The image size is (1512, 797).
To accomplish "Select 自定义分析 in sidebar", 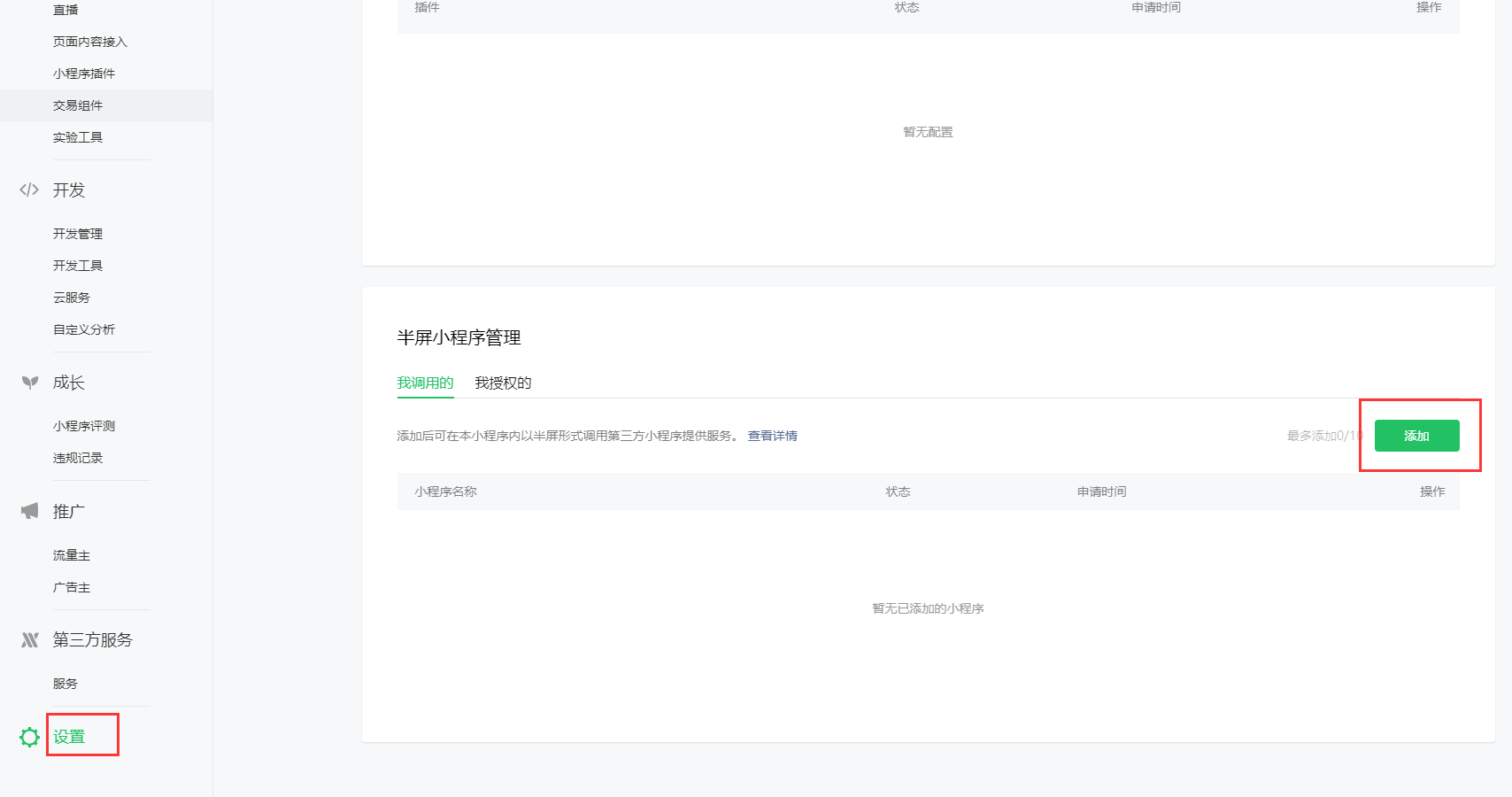I will tap(84, 329).
